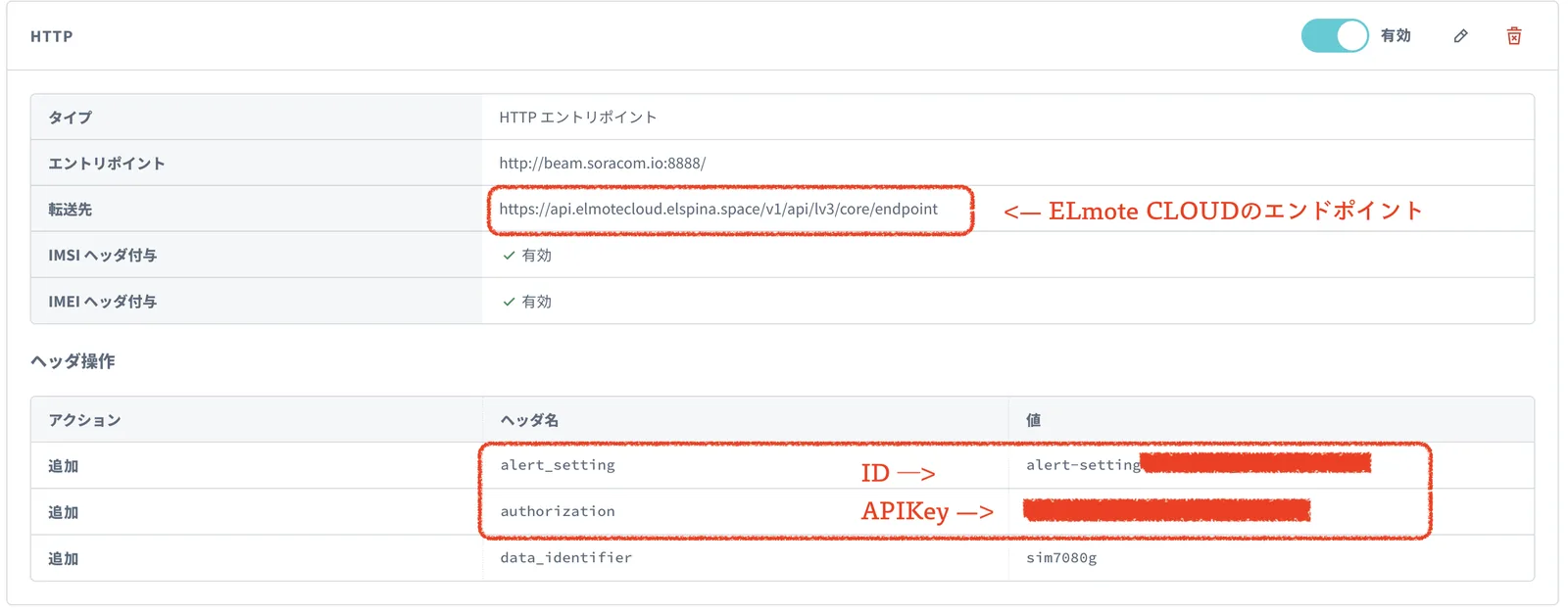The height and width of the screenshot is (615, 1568).
Task: Click the 有効 check in IMSI row
Action: pyautogui.click(x=527, y=256)
